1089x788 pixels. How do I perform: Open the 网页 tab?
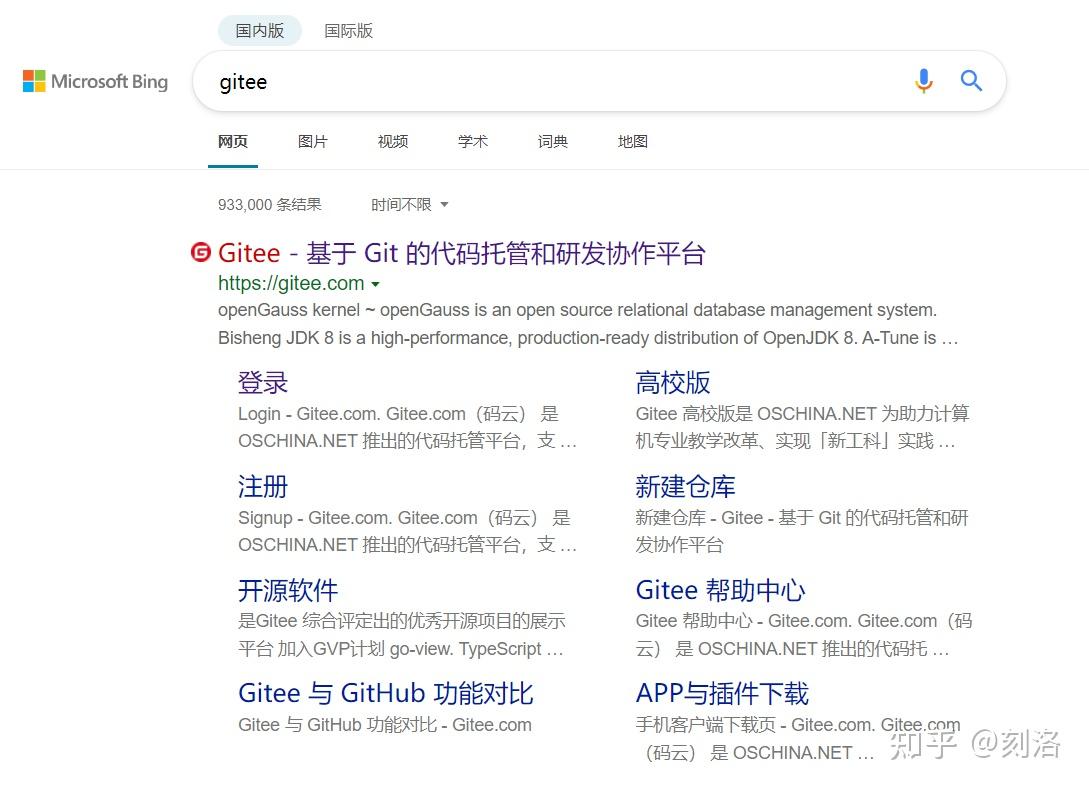(x=233, y=142)
